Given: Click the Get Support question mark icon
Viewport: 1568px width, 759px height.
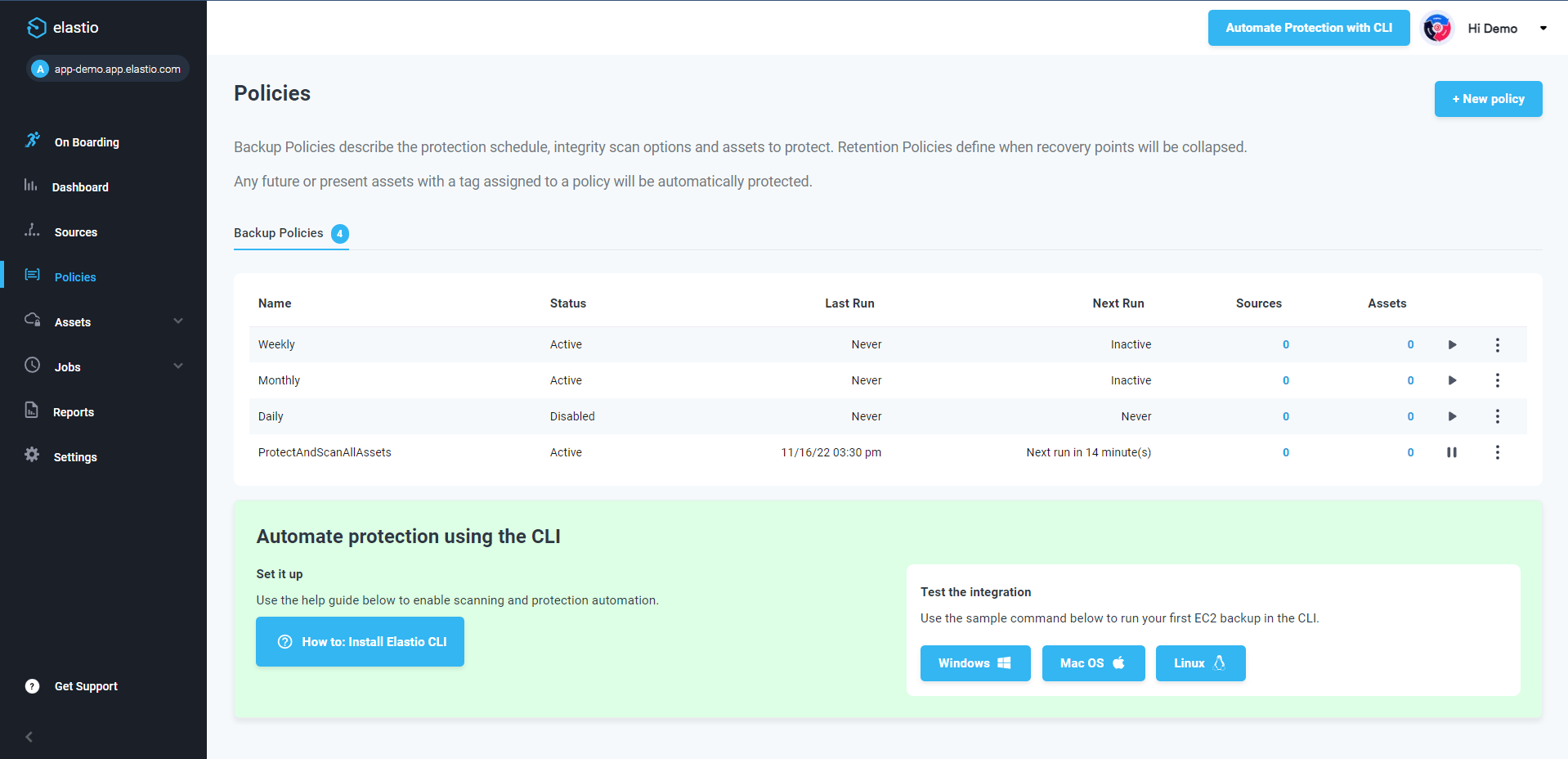Looking at the screenshot, I should (x=31, y=686).
